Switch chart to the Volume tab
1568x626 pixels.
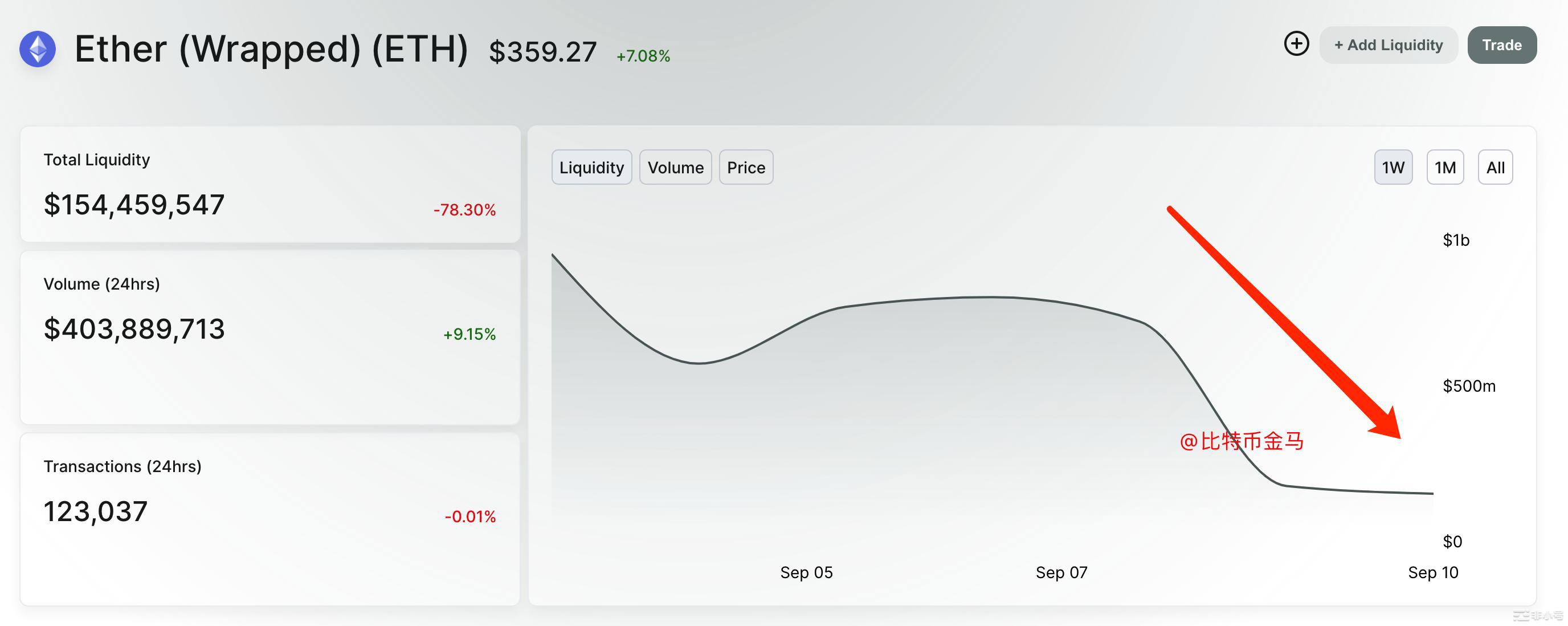pyautogui.click(x=675, y=168)
